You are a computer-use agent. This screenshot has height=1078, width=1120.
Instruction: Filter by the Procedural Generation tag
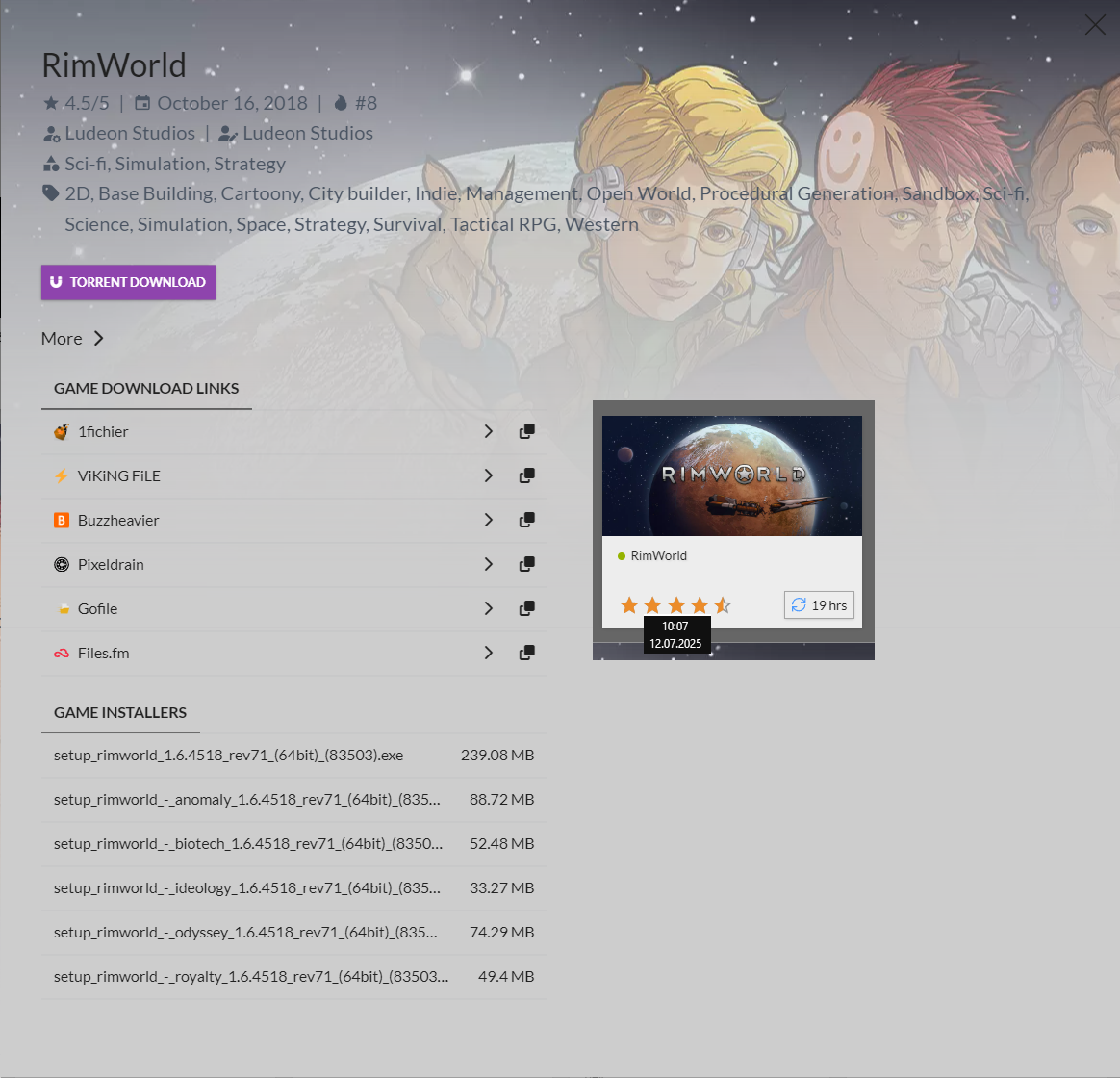(x=797, y=193)
